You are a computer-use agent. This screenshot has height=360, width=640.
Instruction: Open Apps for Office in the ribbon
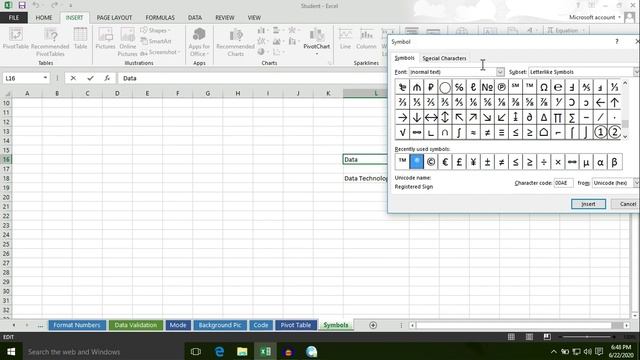coord(199,42)
